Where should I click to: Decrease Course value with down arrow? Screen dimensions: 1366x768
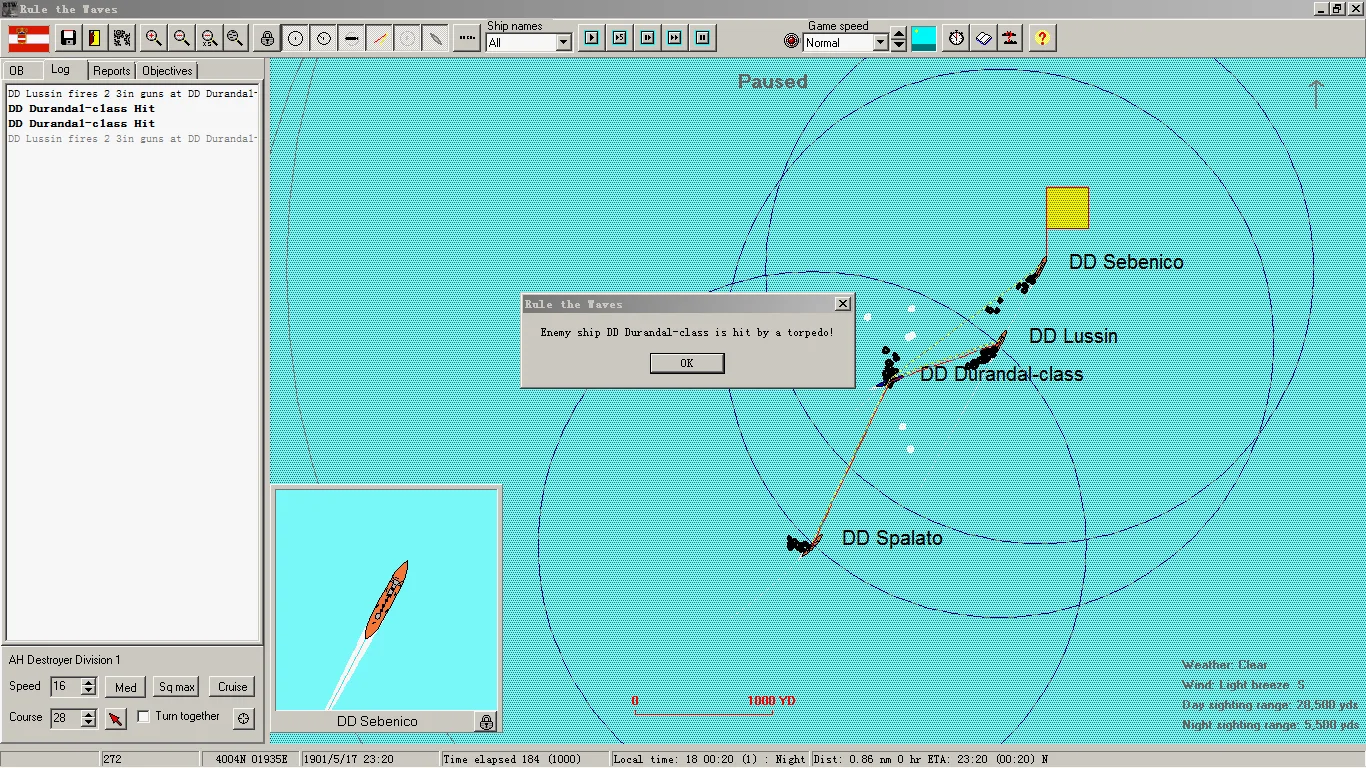(89, 723)
